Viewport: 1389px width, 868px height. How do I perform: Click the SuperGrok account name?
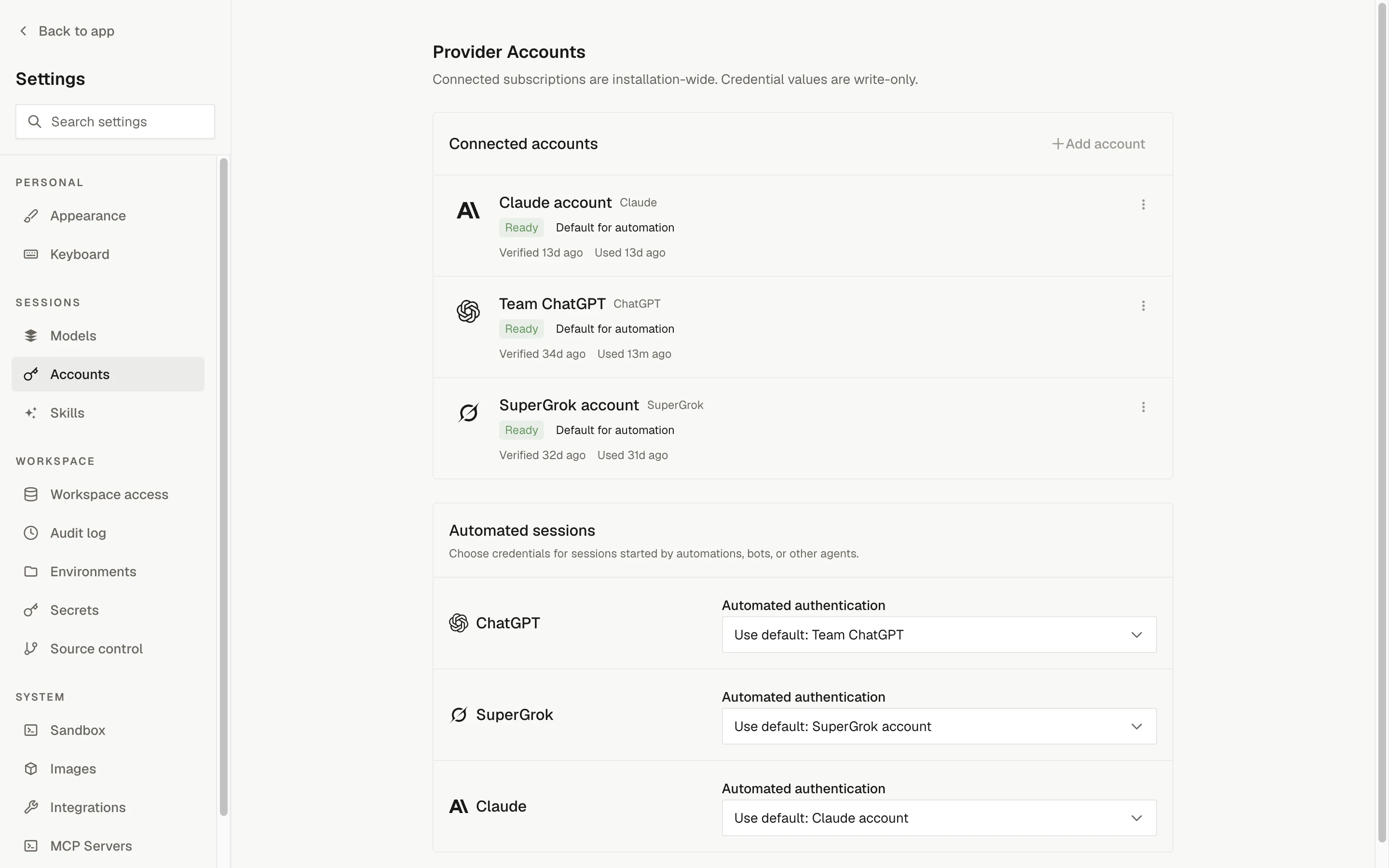[569, 405]
